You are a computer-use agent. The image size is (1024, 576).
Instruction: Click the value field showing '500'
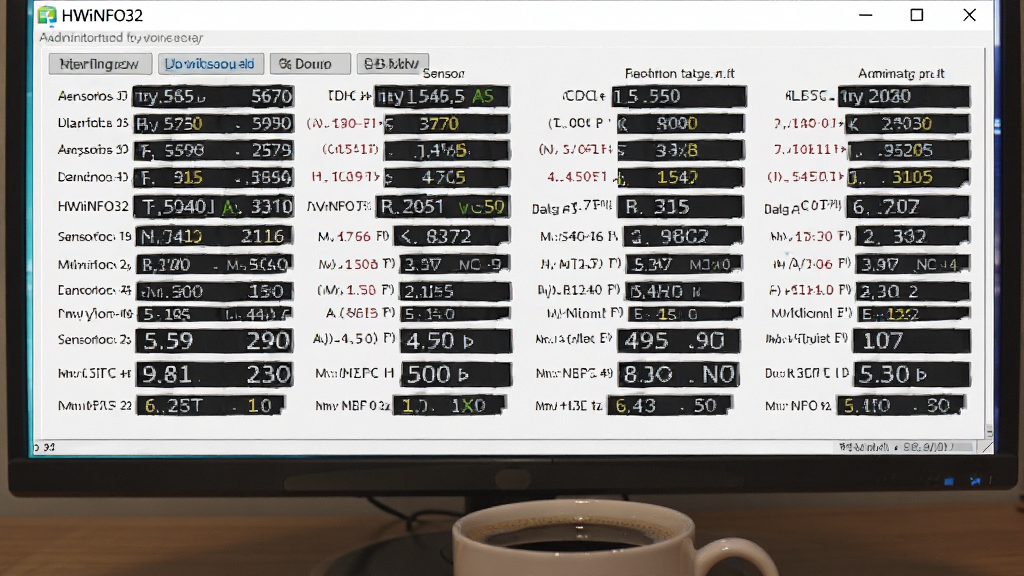tap(455, 374)
